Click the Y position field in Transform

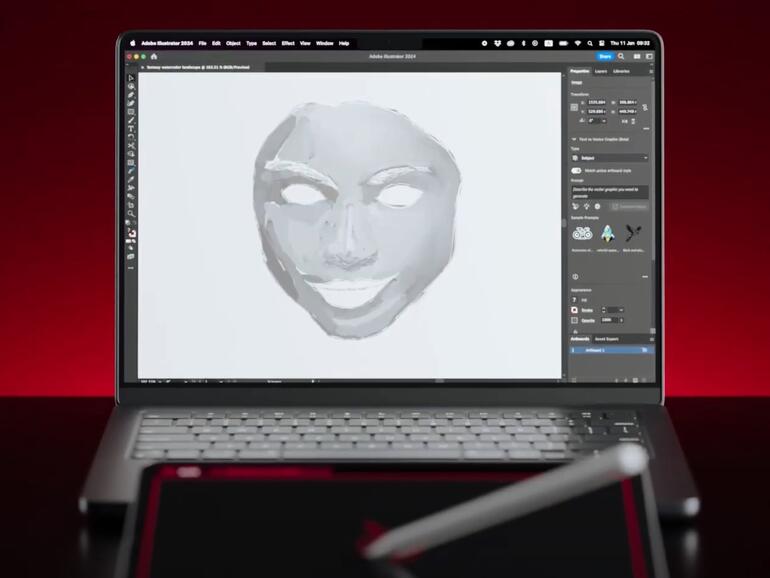[597, 111]
